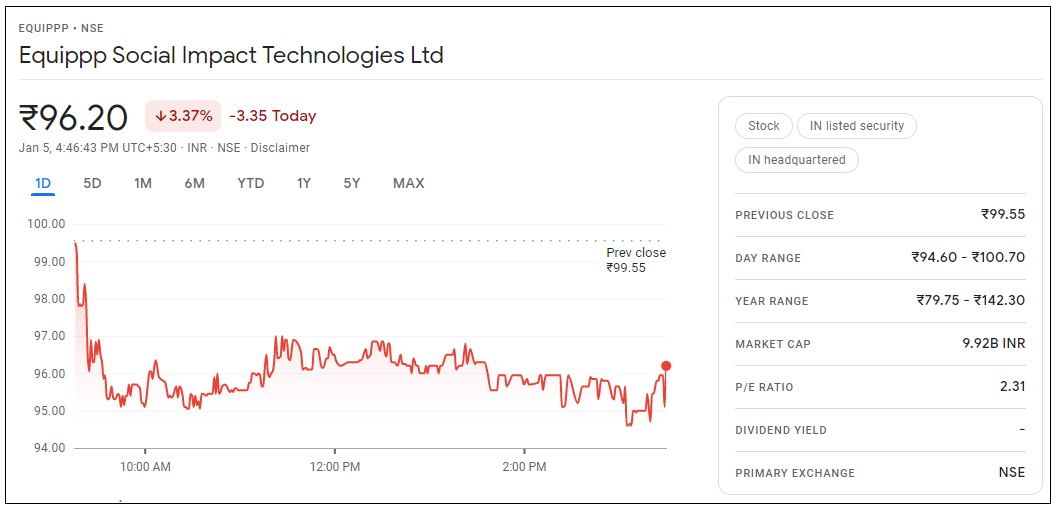Click the 94.00 y-axis label
This screenshot has width=1058, height=508.
(47, 448)
